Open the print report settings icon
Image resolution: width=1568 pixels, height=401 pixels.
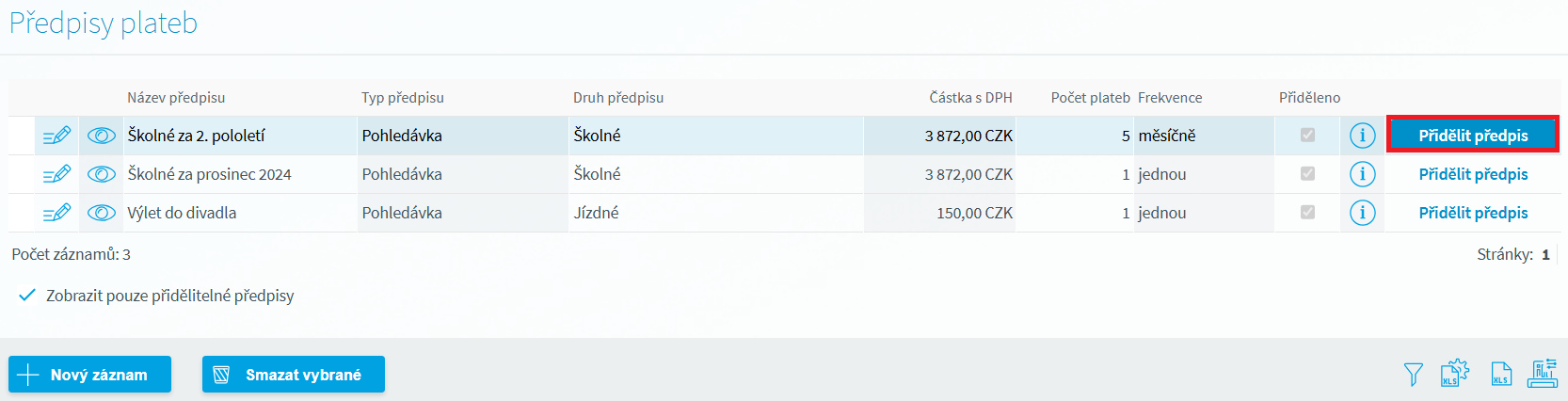click(1543, 374)
